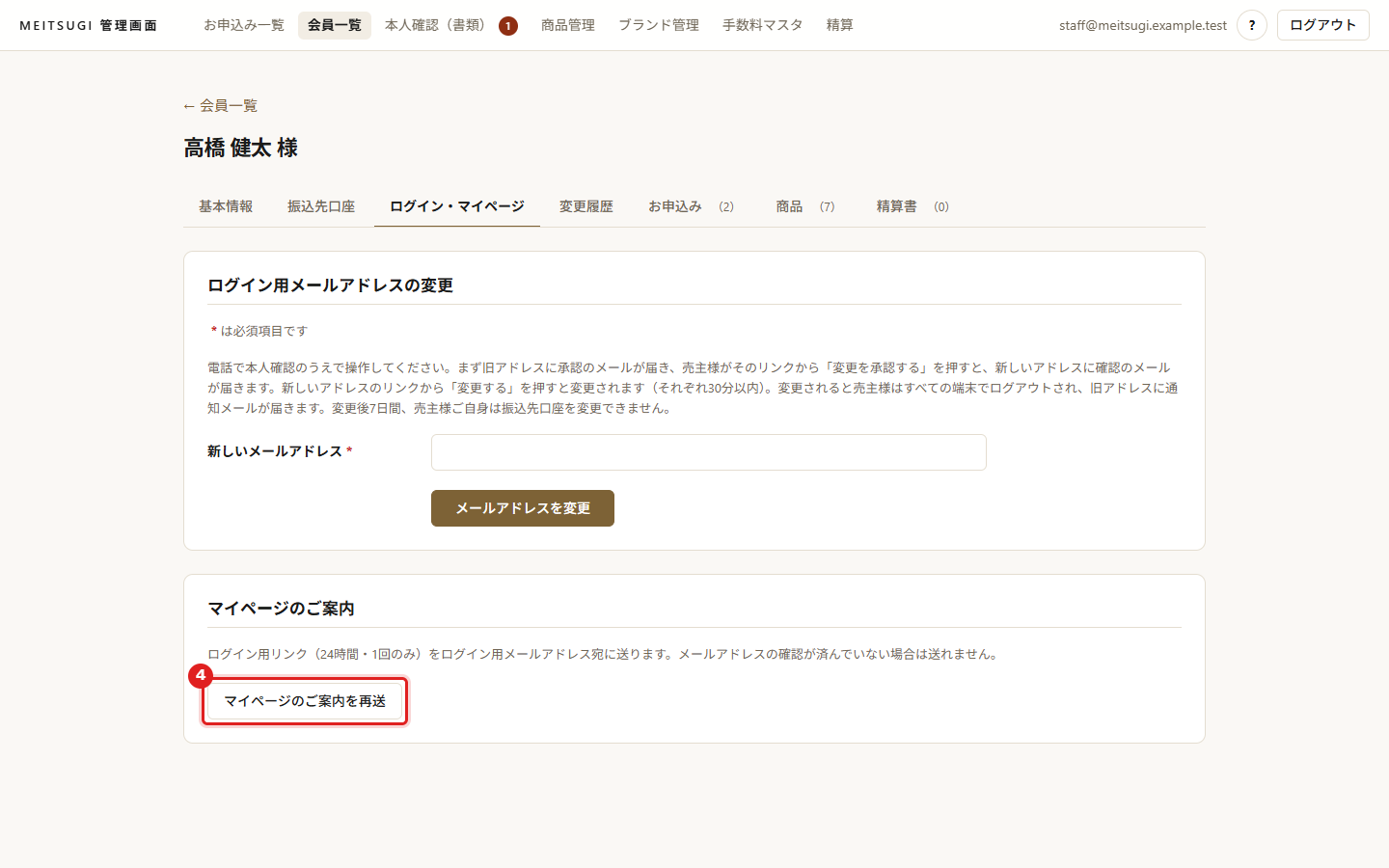Image resolution: width=1389 pixels, height=868 pixels.
Task: Click the マイページのご案内を再送 button
Action: pos(305,701)
